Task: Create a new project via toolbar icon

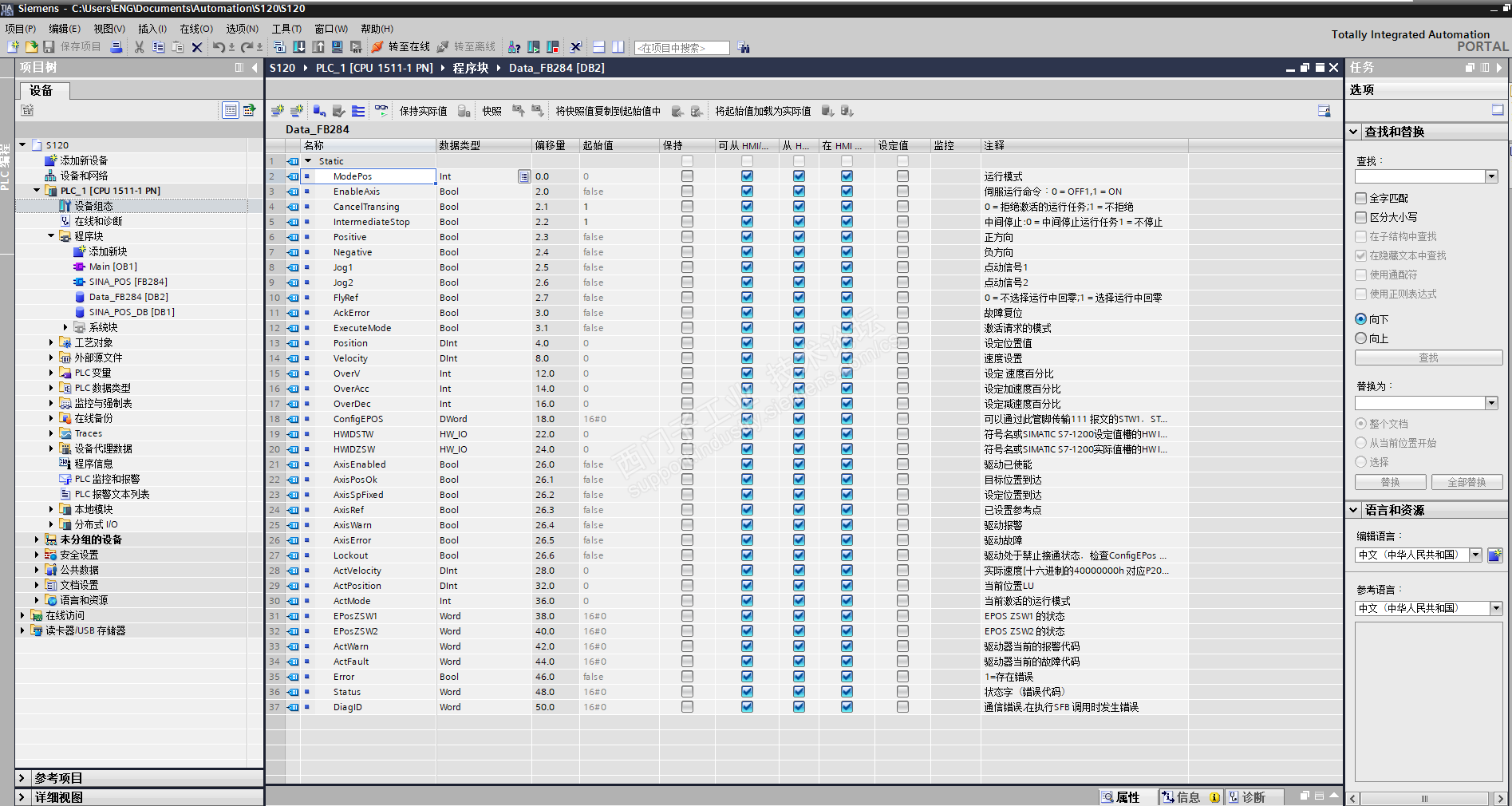Action: point(13,47)
